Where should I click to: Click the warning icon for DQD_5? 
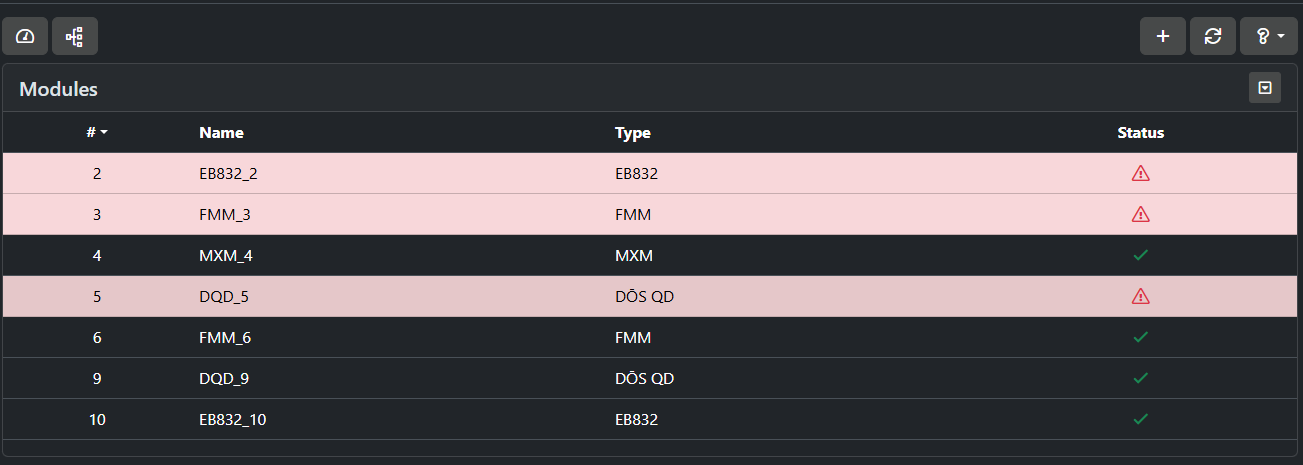point(1141,296)
